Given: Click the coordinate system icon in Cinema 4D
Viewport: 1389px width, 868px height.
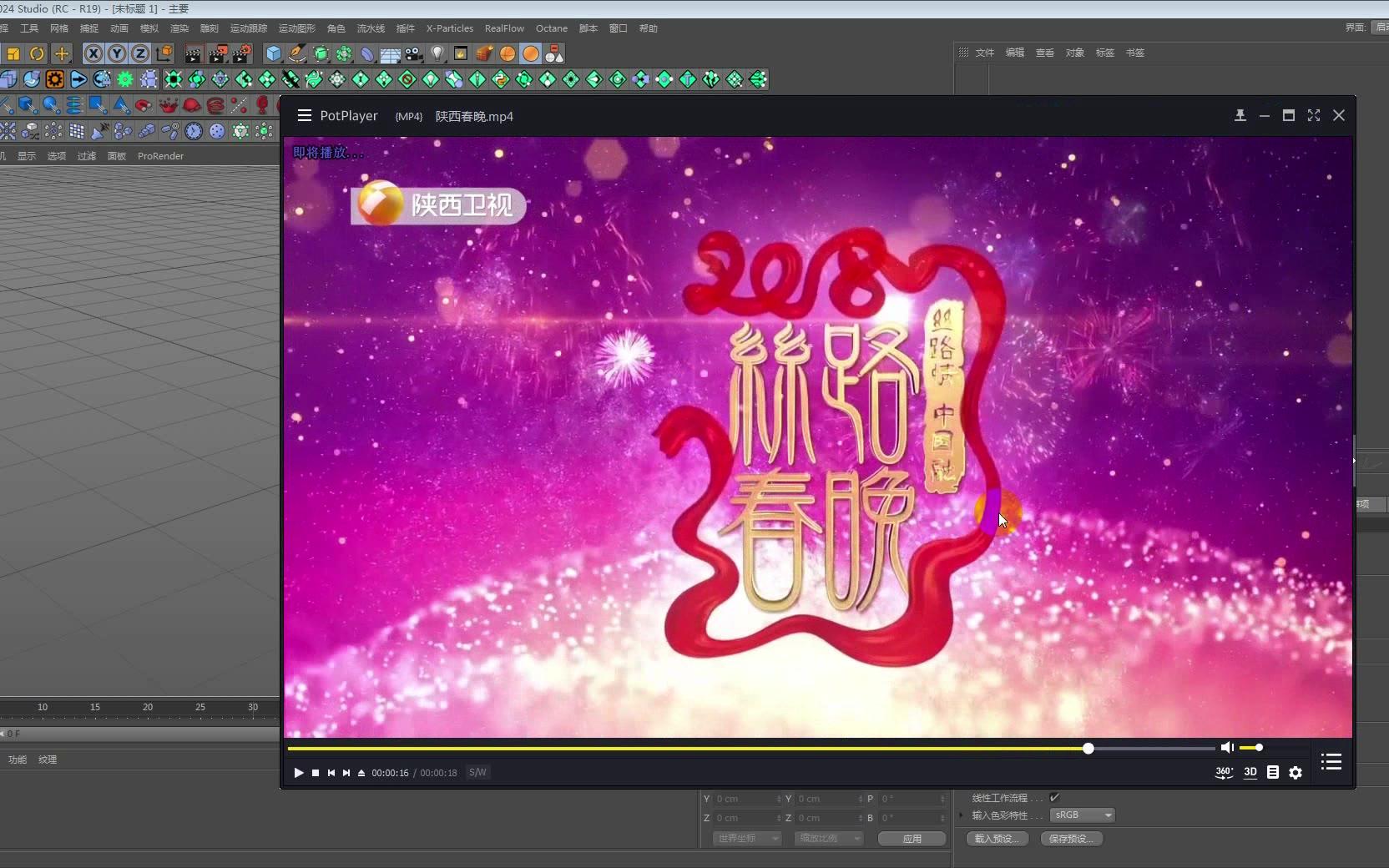Looking at the screenshot, I should [x=164, y=53].
